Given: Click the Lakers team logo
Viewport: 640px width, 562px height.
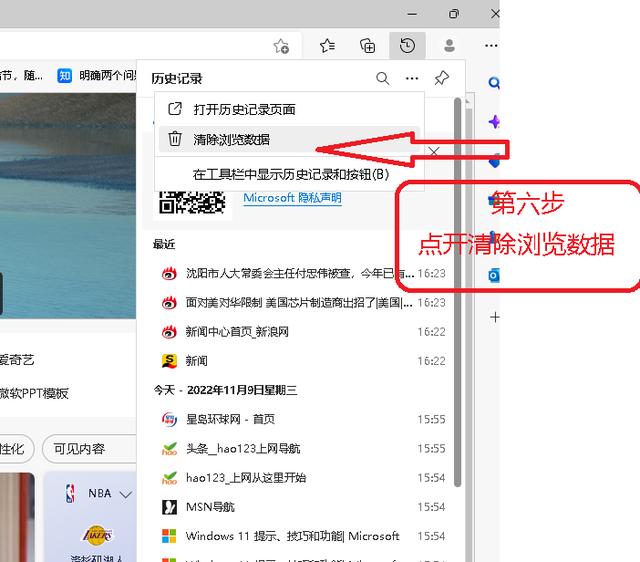Looking at the screenshot, I should (x=97, y=535).
